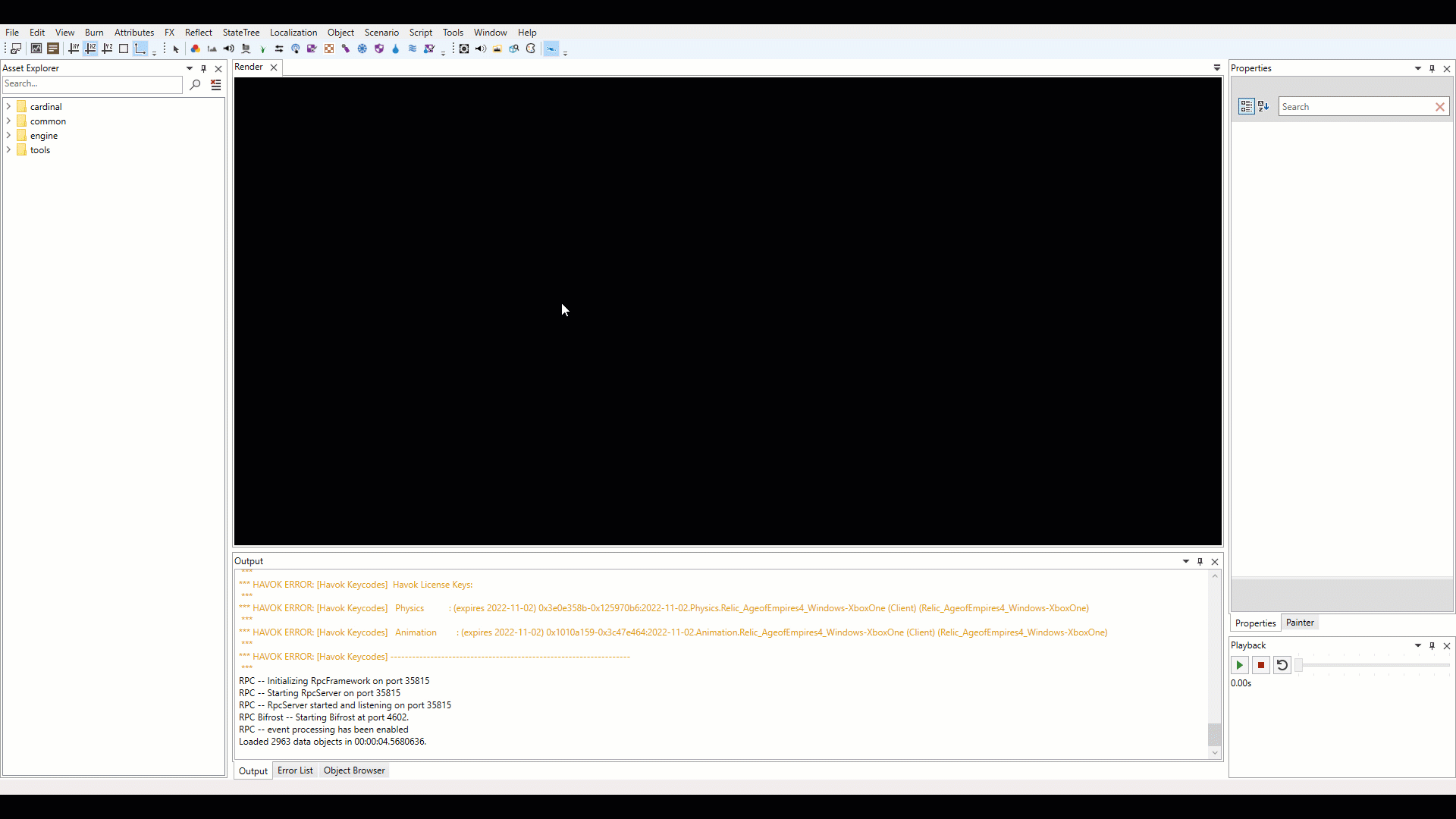Pin the Output panel
The image size is (1456, 819).
point(1200,561)
